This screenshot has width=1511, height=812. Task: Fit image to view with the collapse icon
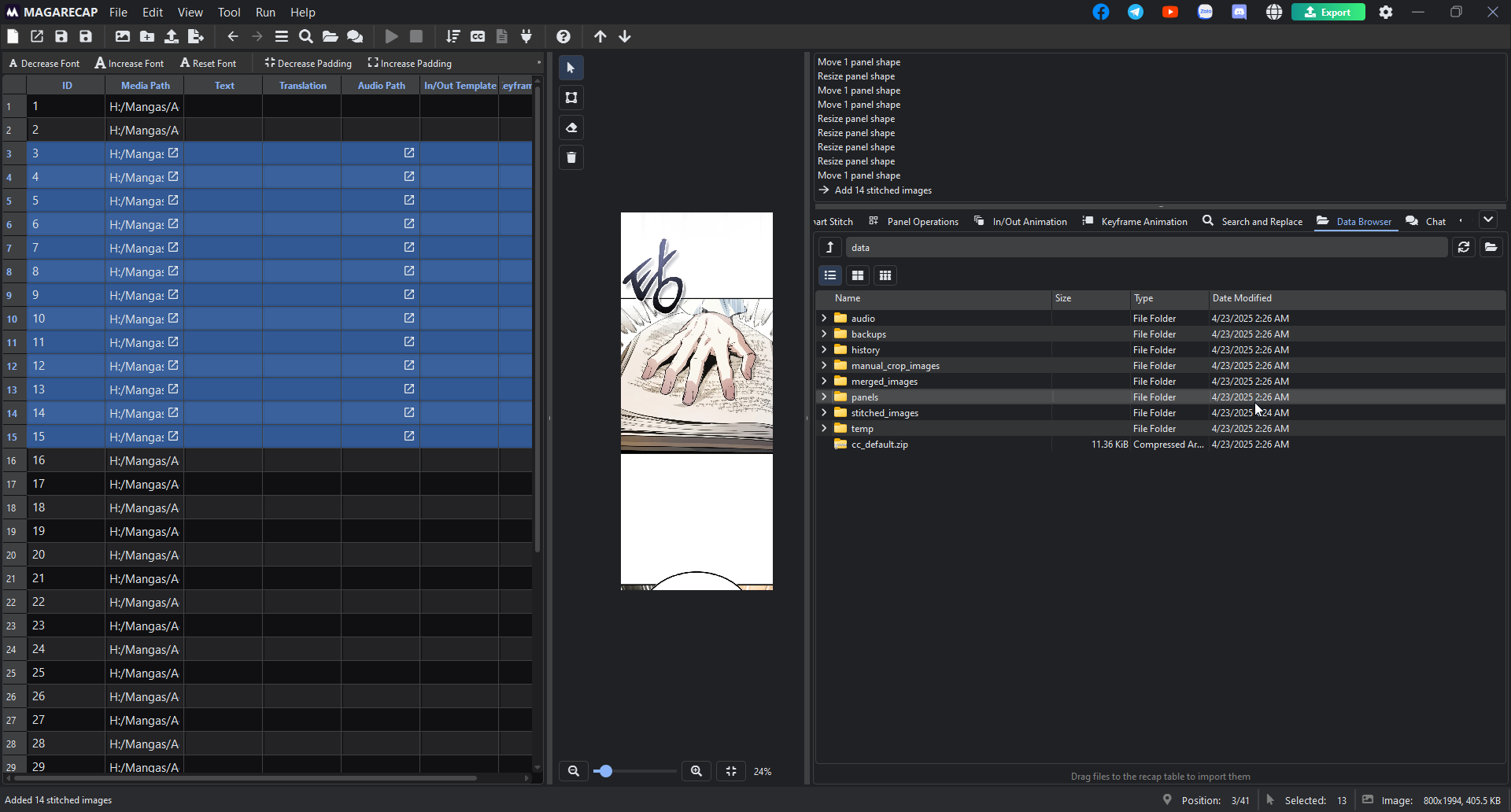(x=731, y=771)
